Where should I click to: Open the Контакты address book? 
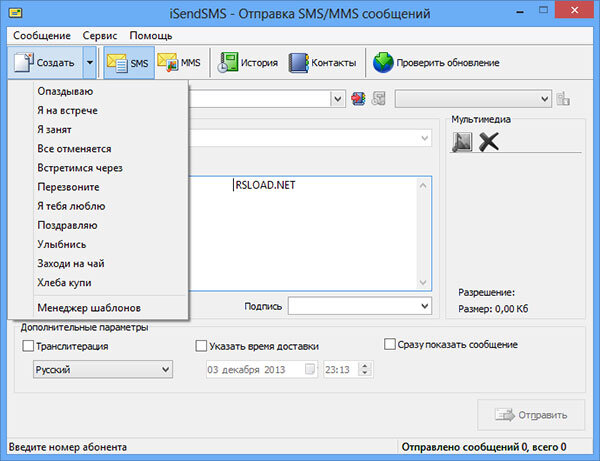pyautogui.click(x=322, y=63)
